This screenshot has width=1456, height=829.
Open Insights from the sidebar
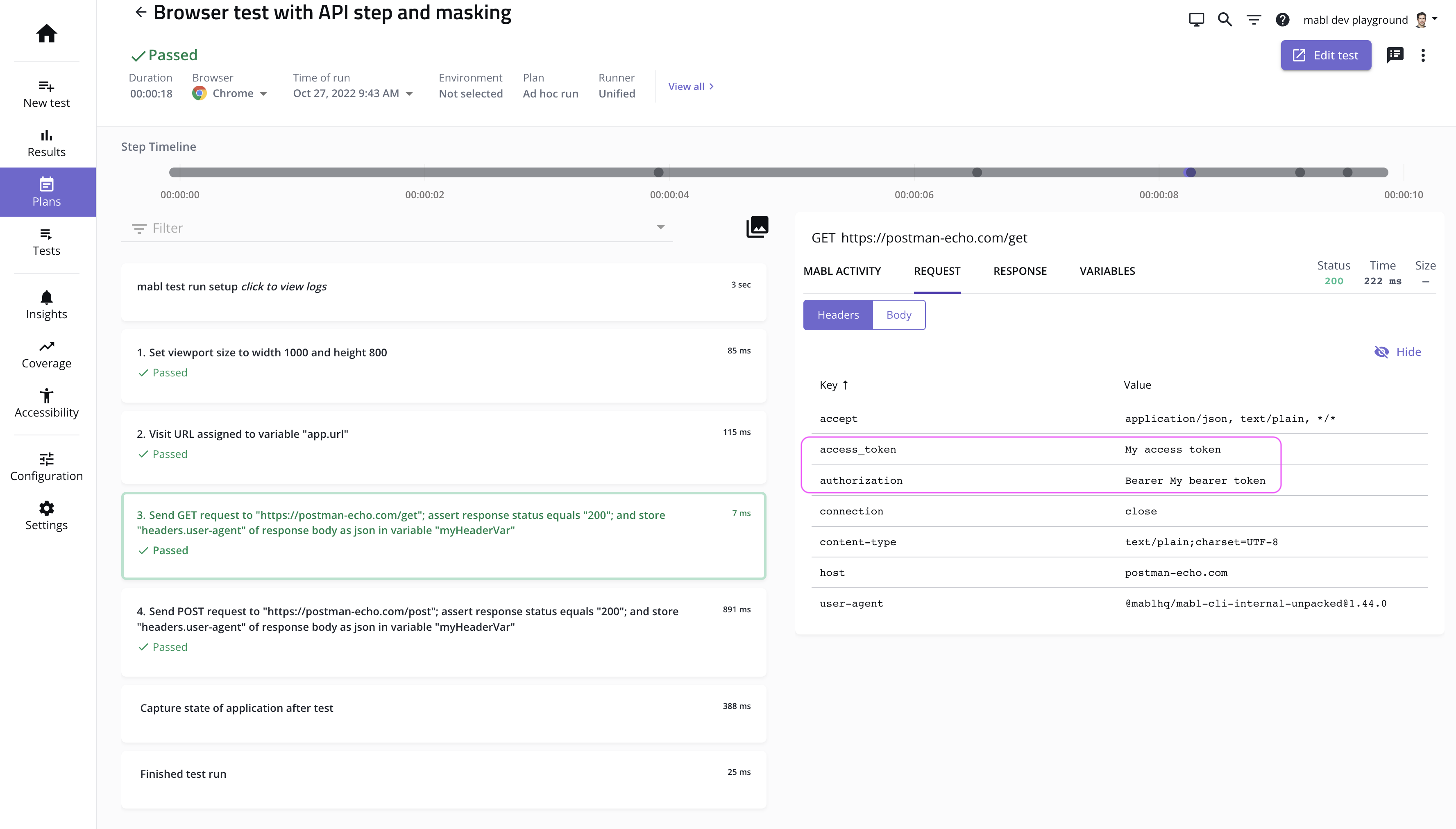46,305
